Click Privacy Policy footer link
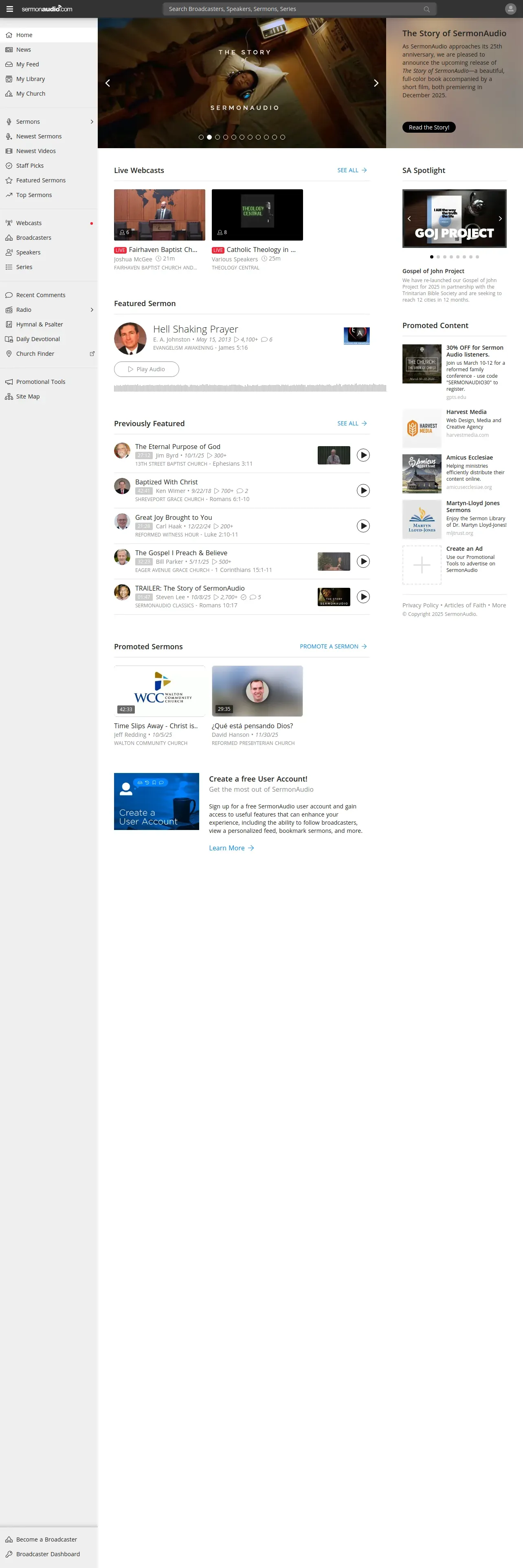Image resolution: width=523 pixels, height=1568 pixels. tap(420, 605)
